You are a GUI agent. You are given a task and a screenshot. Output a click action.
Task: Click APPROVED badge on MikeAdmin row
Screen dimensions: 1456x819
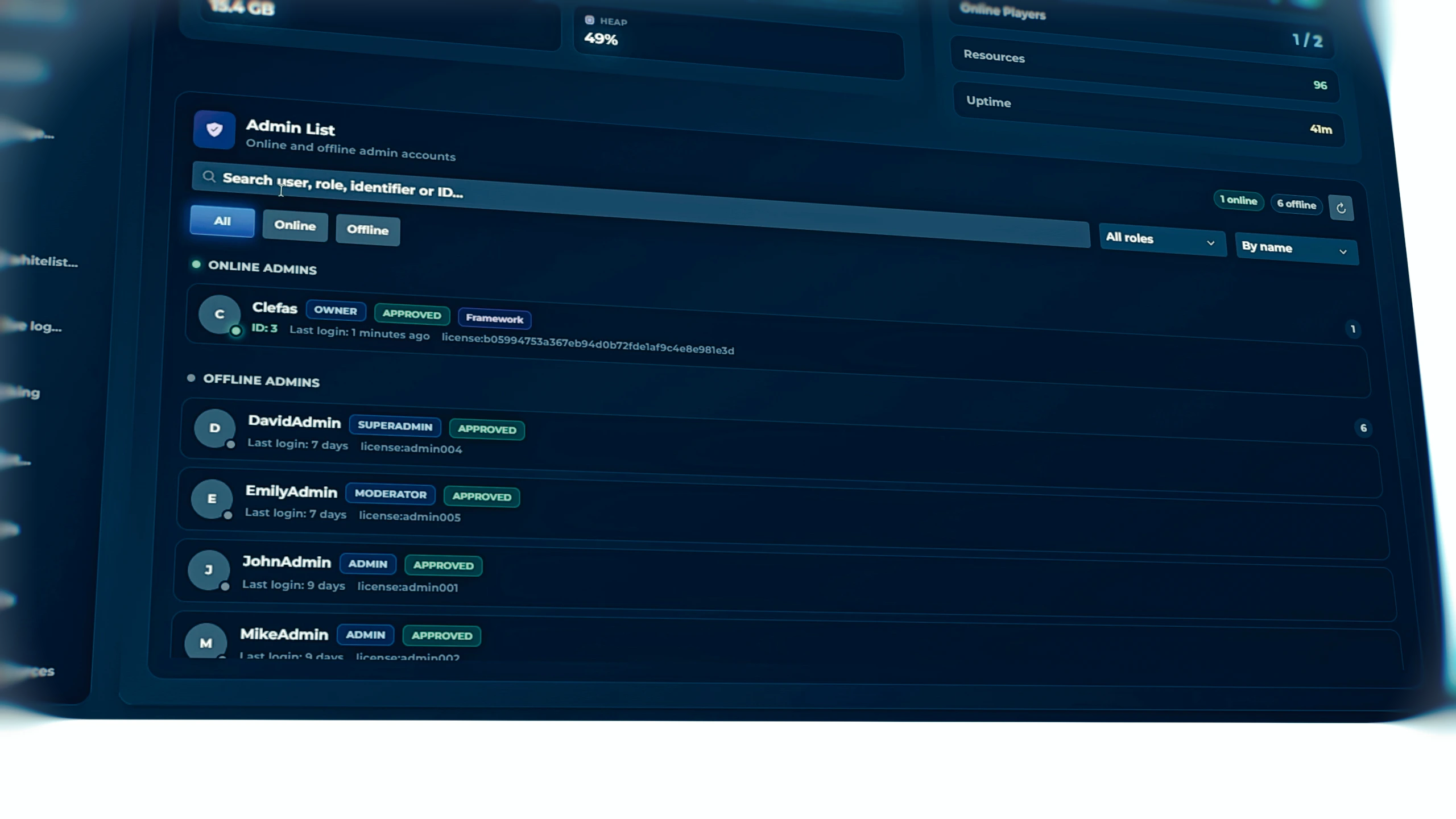tap(442, 636)
